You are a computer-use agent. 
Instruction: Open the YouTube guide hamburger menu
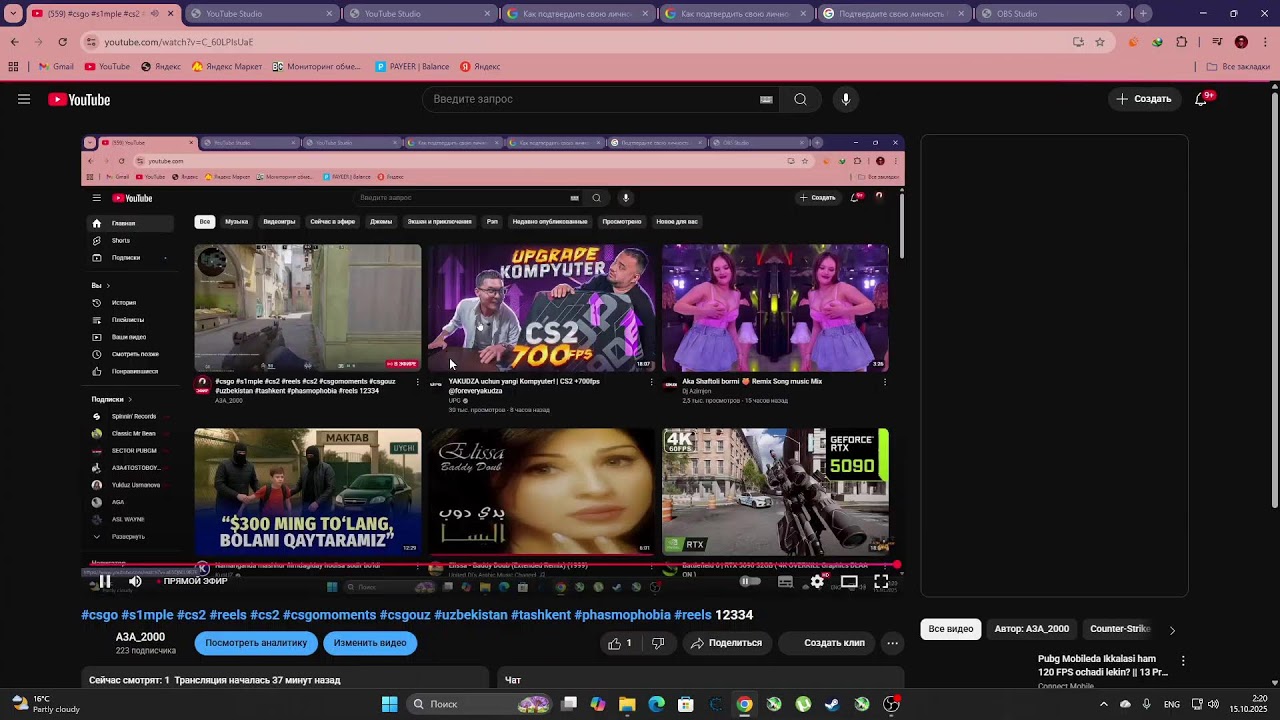point(24,99)
